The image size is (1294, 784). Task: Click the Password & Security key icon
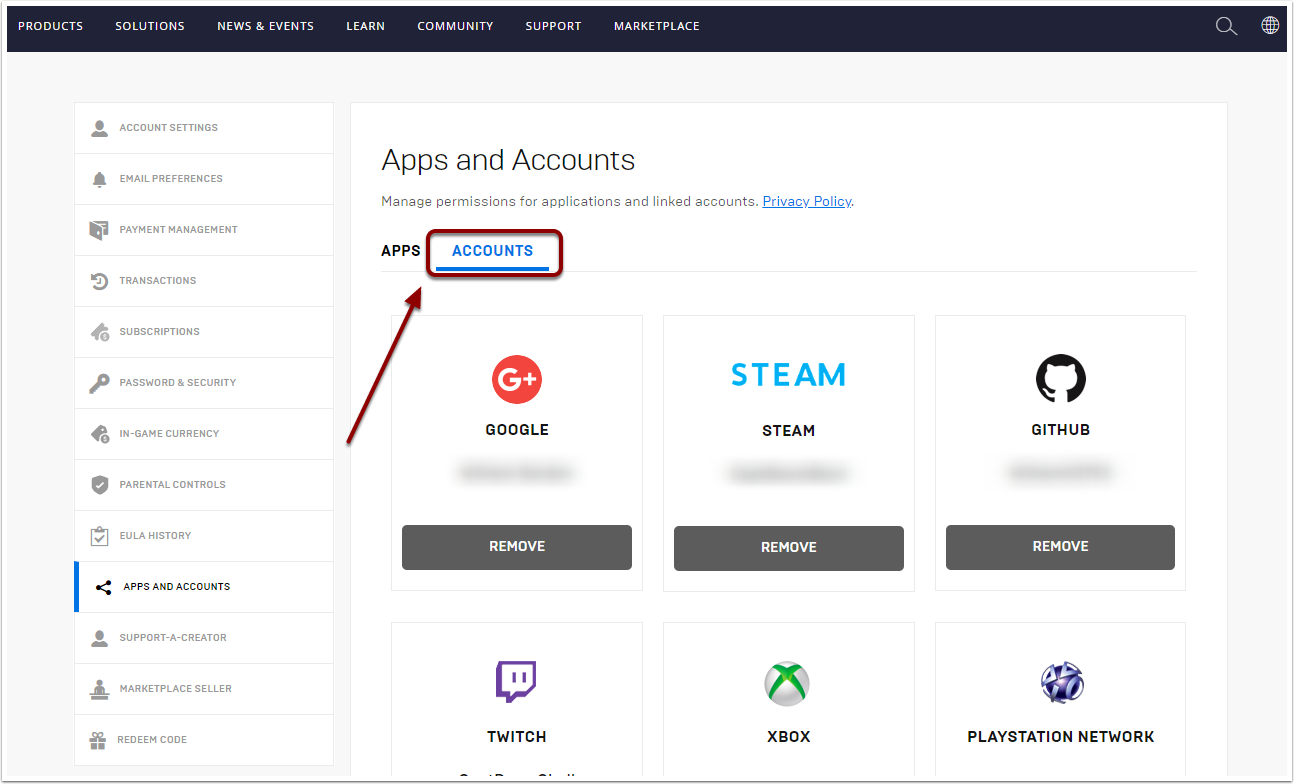pos(99,383)
